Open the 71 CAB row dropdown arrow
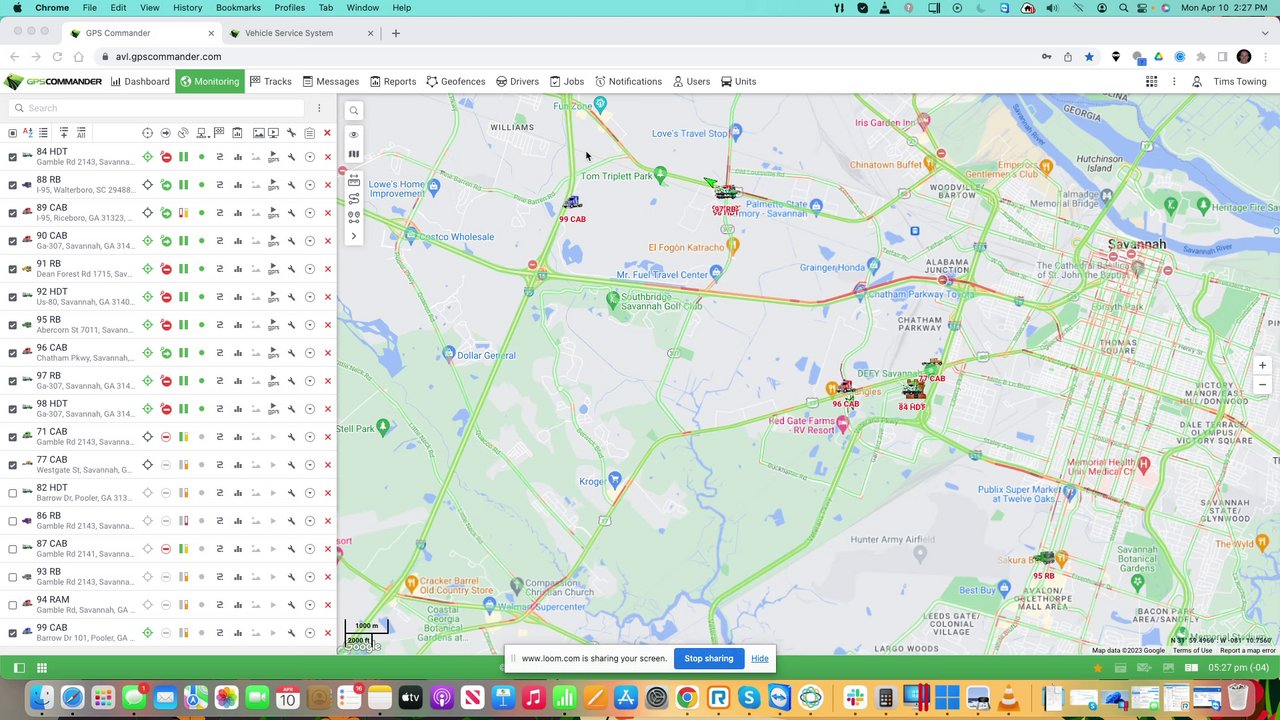 click(310, 437)
